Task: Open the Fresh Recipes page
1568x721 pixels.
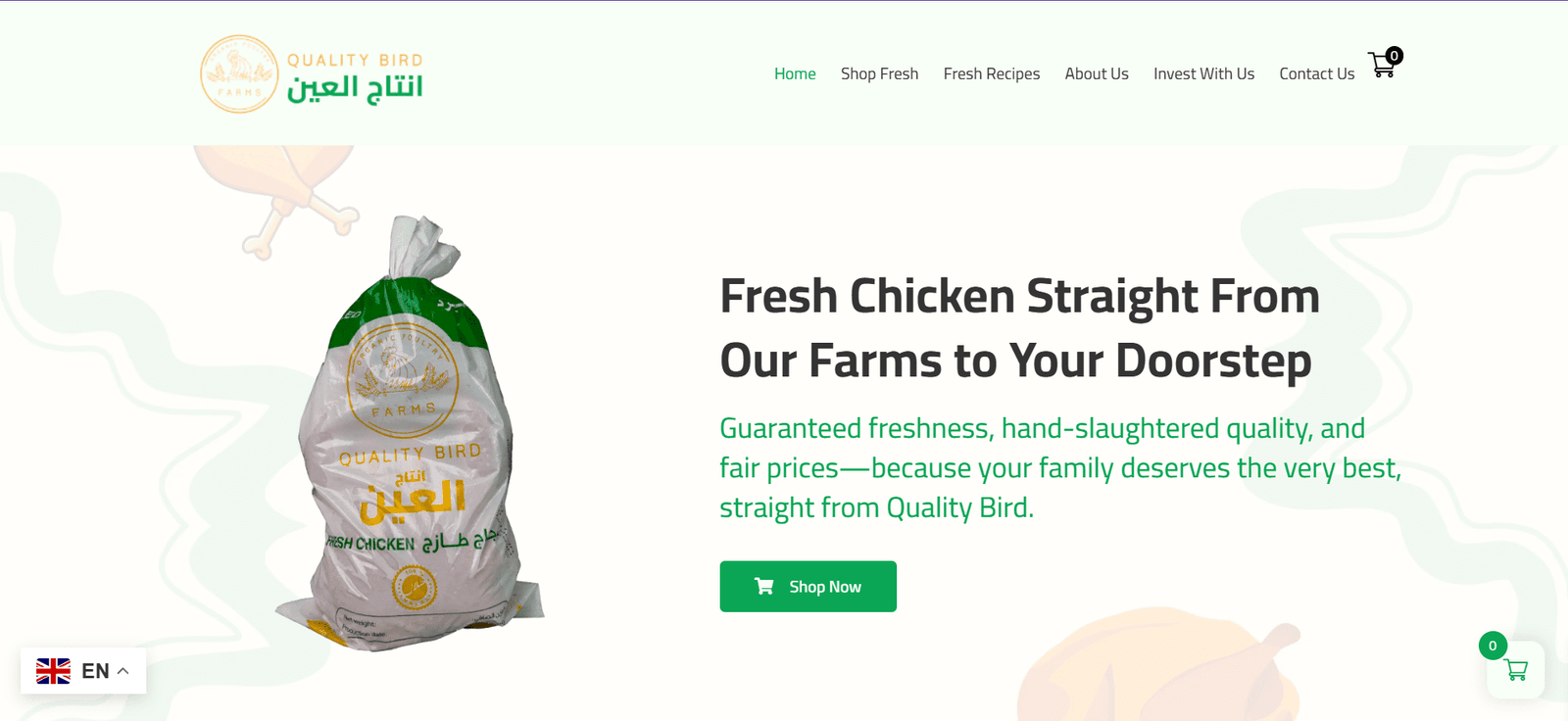Action: pos(992,73)
